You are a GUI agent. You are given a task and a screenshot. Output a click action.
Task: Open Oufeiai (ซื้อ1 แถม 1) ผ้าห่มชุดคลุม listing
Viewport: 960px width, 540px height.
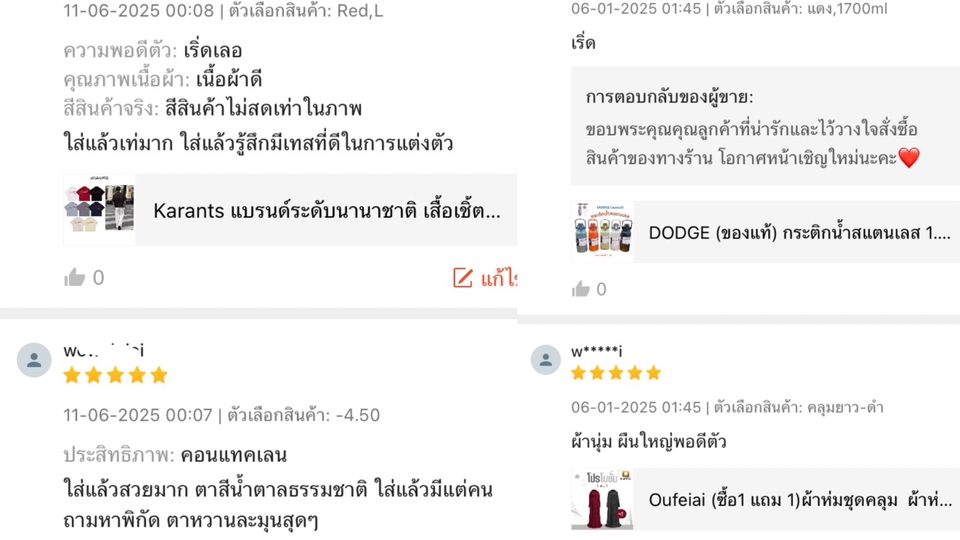coord(800,500)
